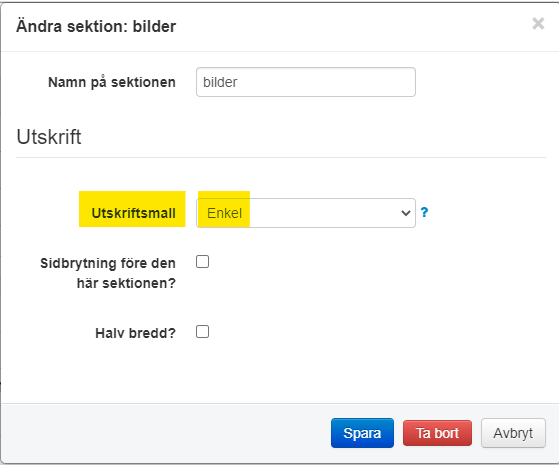Close the Ändra sektion dialog with X
Viewport: 559px width, 465px height.
coord(538,24)
